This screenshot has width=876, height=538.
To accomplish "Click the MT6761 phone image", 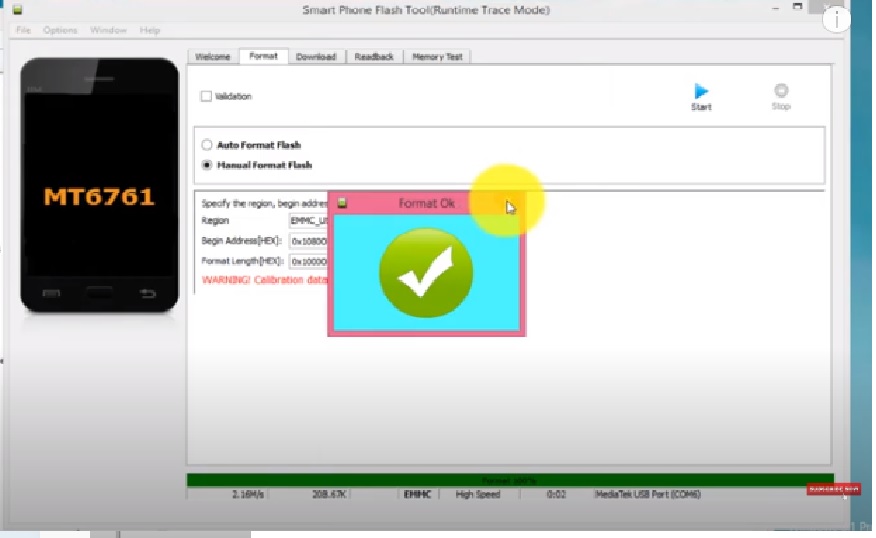I will (x=99, y=184).
